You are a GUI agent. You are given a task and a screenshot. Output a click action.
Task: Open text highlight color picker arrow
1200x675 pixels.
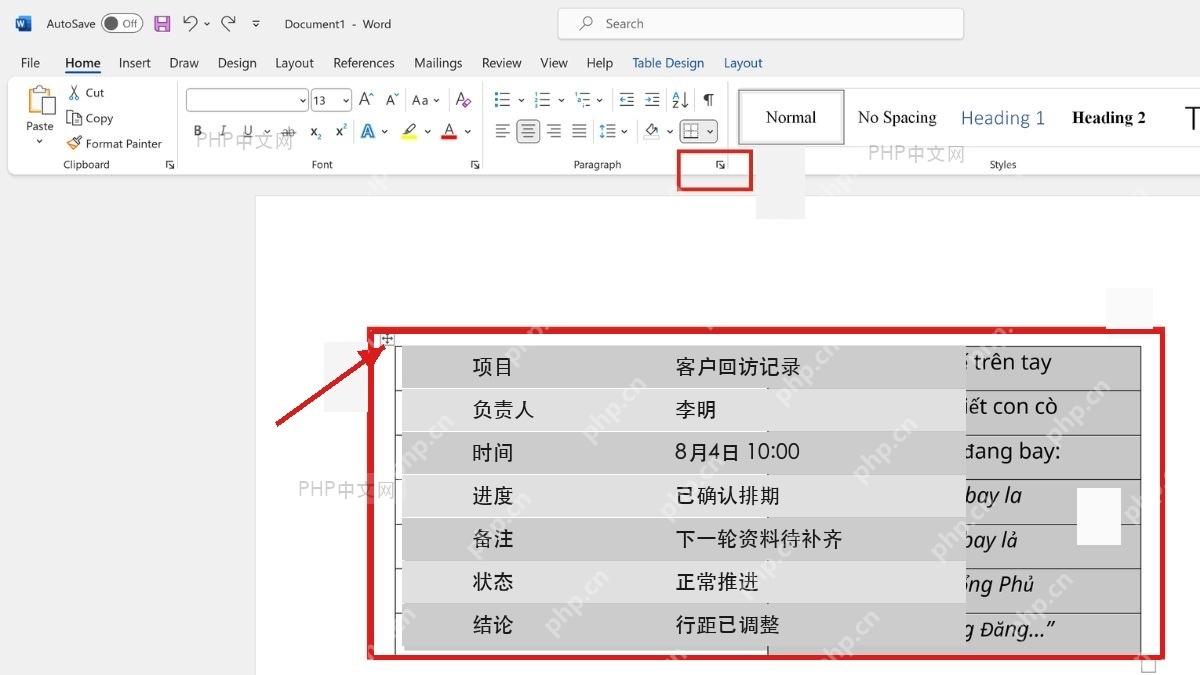pyautogui.click(x=427, y=131)
